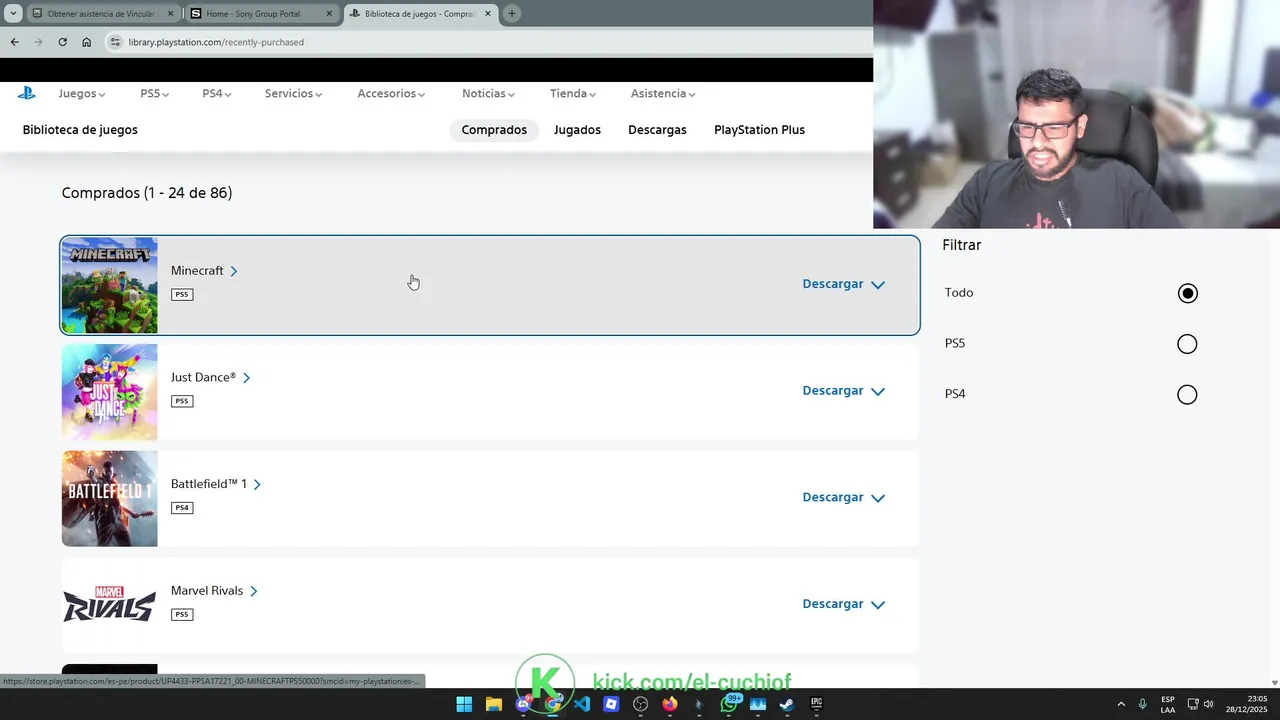Open the Marvel Rivals product link

coord(214,591)
